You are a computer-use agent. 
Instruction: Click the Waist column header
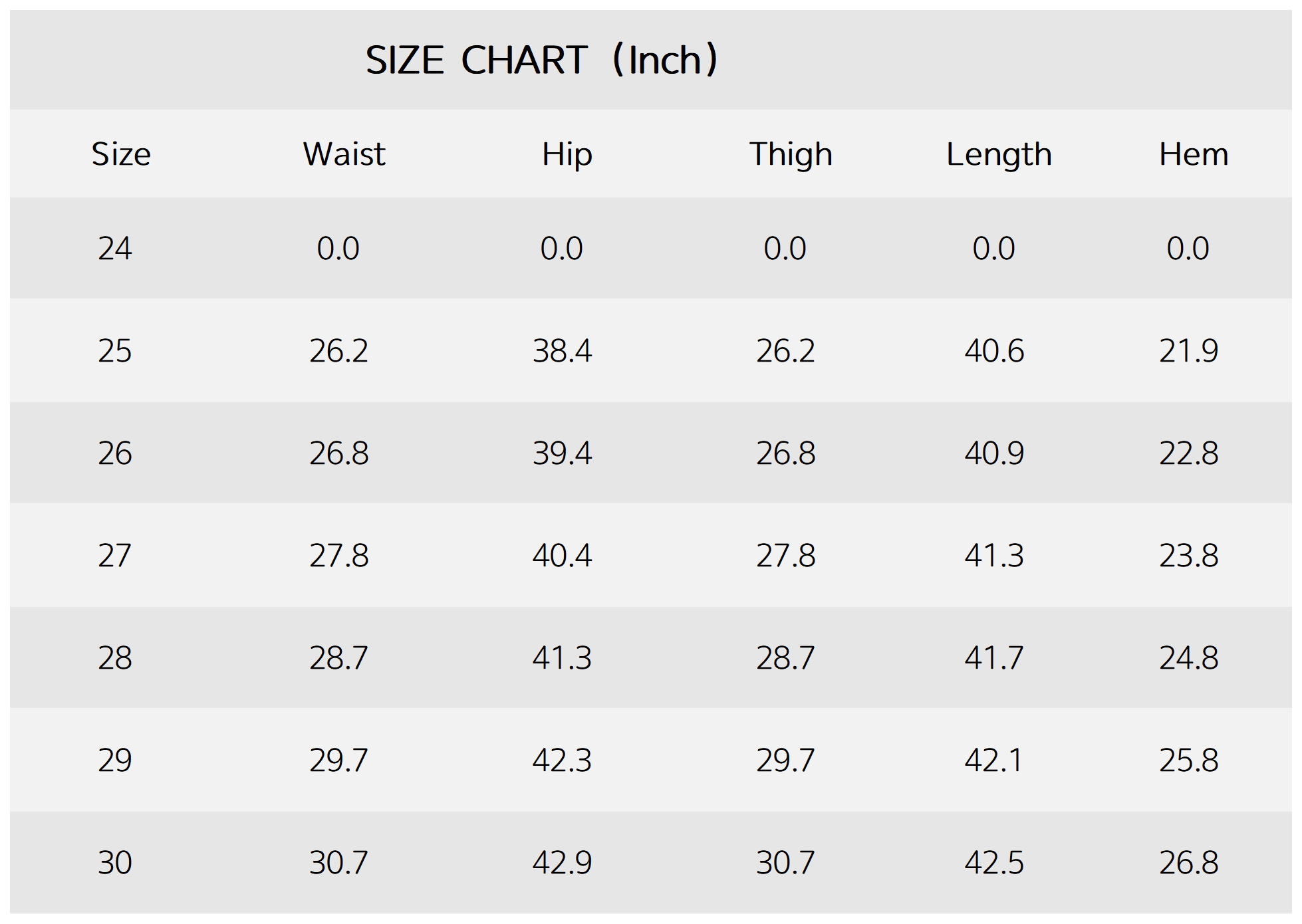[x=344, y=154]
